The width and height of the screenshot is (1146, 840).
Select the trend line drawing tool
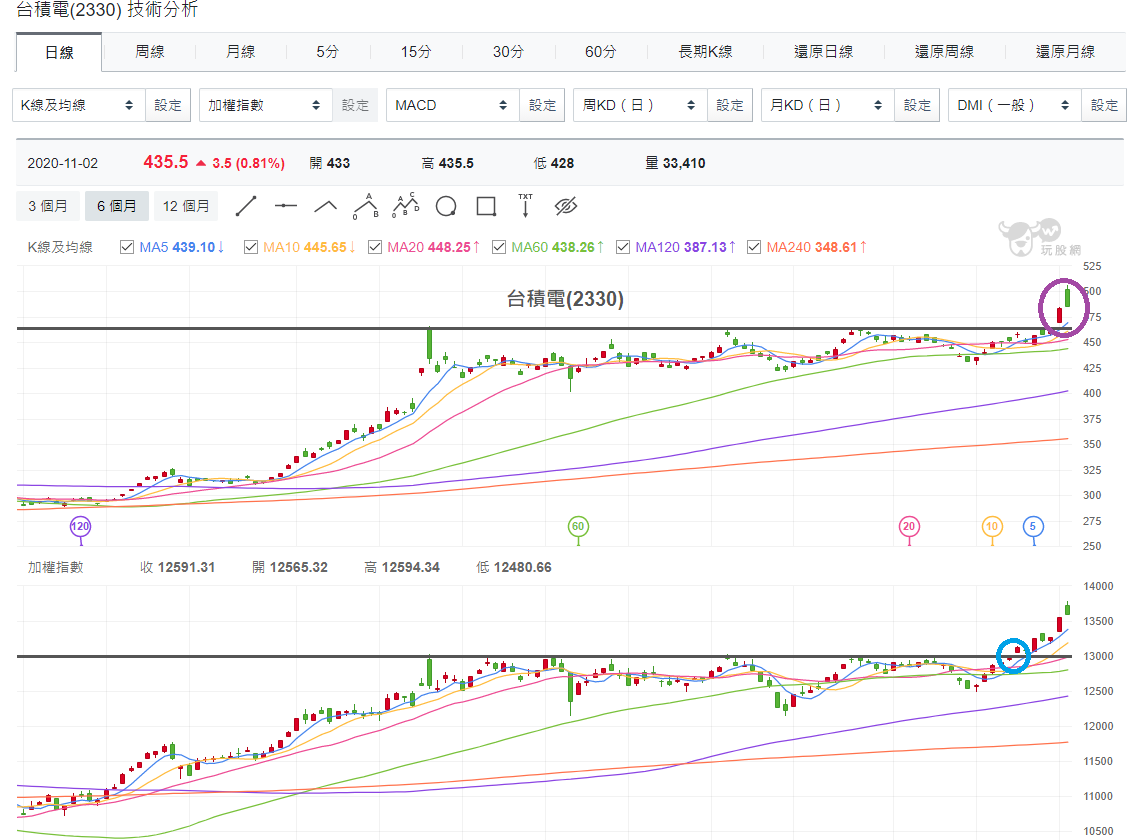point(246,206)
